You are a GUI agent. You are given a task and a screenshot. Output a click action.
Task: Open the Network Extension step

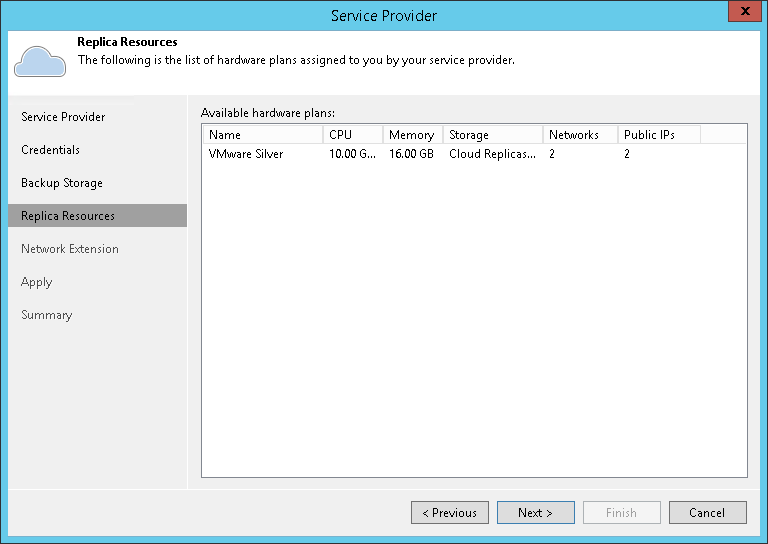click(70, 249)
